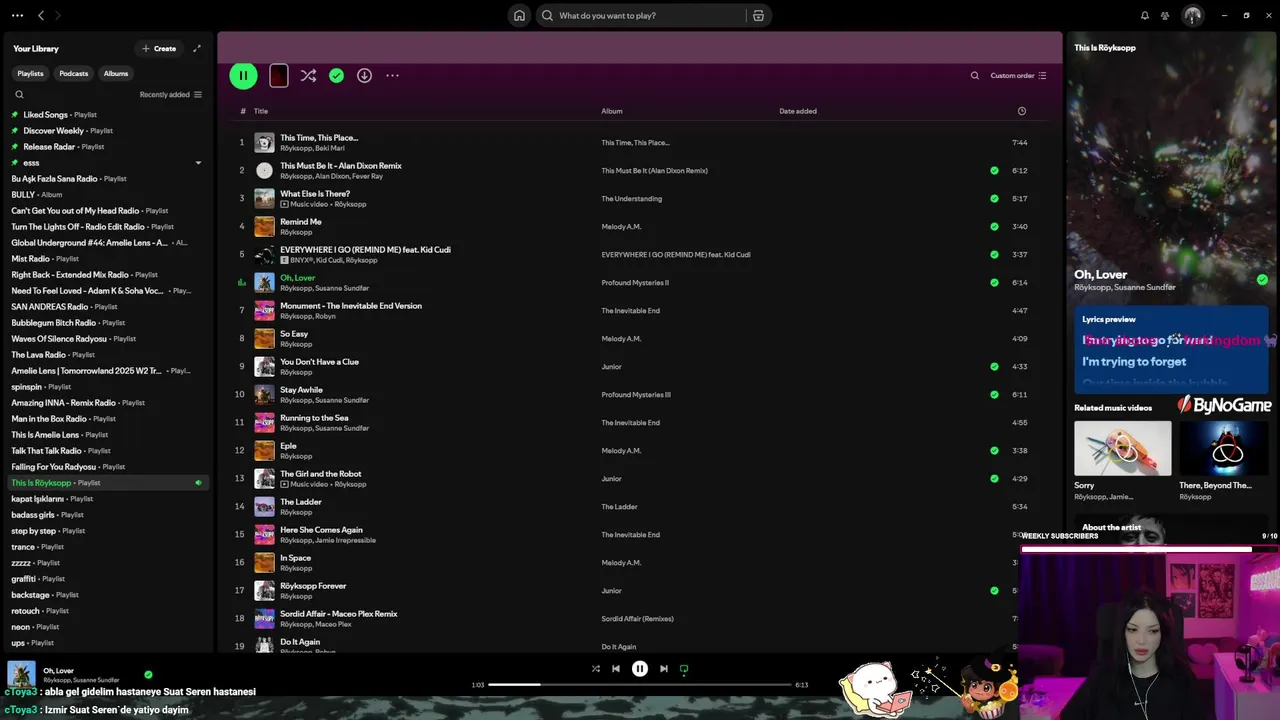Image resolution: width=1280 pixels, height=720 pixels.
Task: Open Friend Activity icon in top bar
Action: pos(1165,15)
